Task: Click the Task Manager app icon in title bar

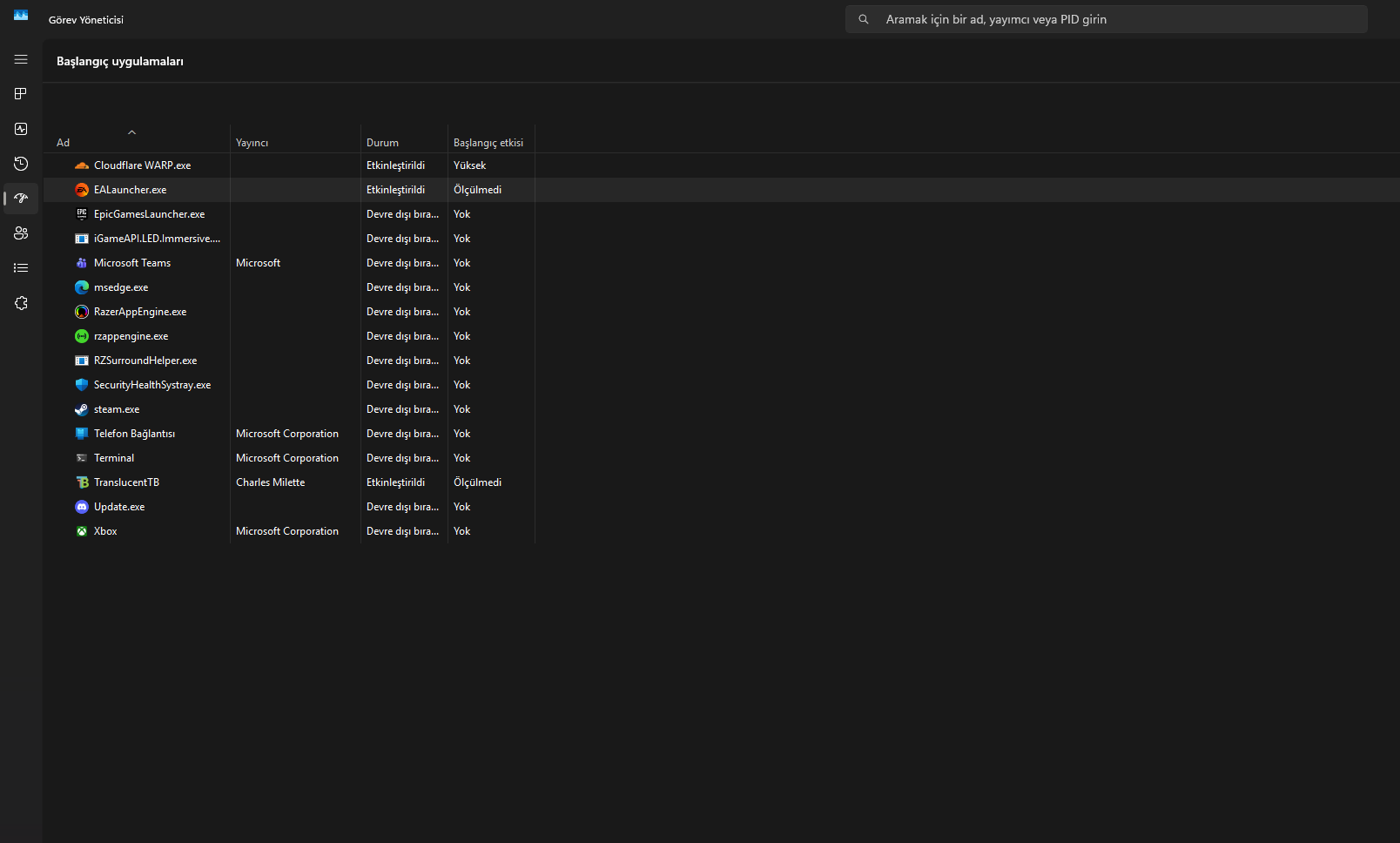Action: pos(21,15)
